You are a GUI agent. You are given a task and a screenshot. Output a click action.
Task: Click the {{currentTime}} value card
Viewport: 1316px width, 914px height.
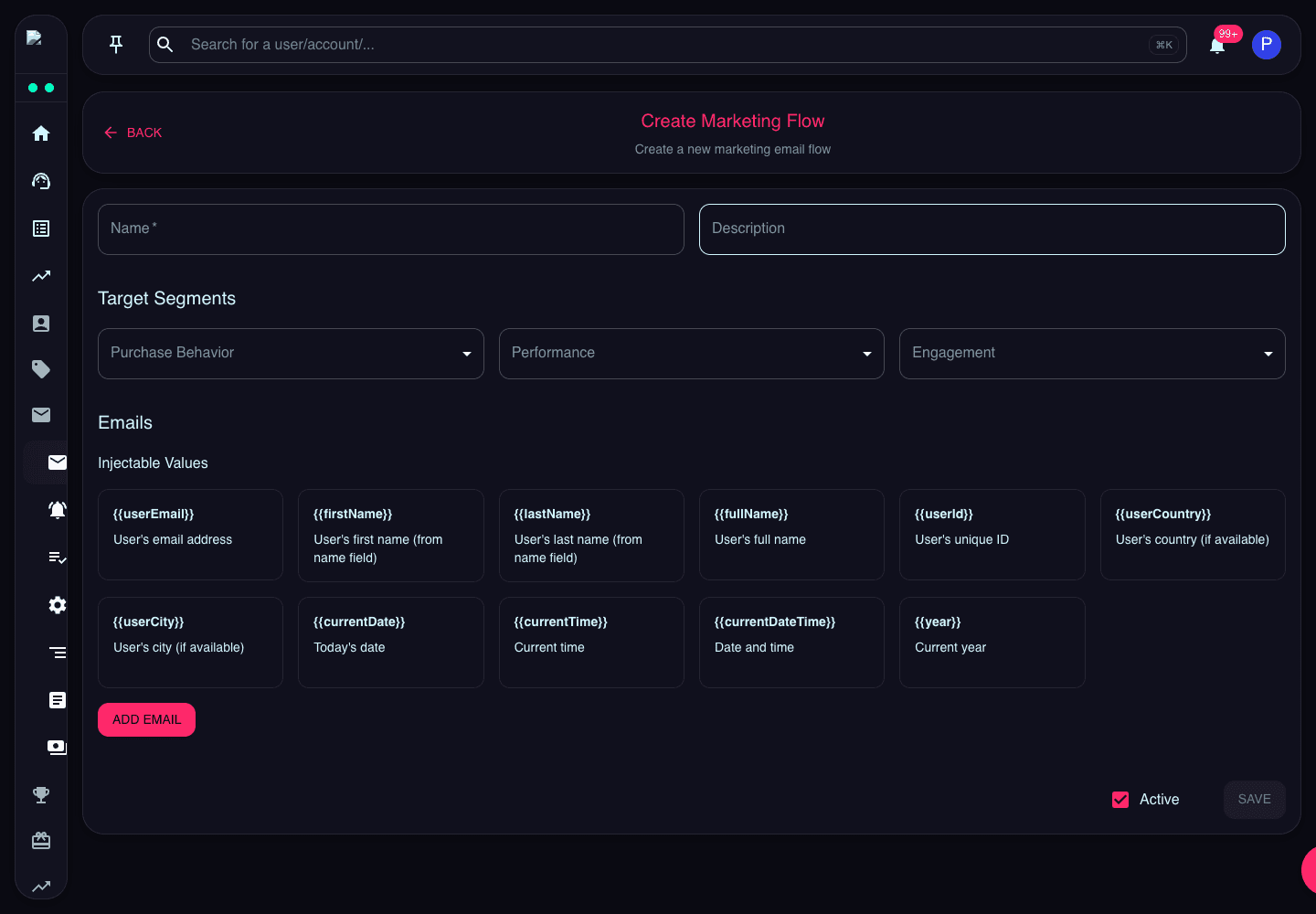point(591,643)
